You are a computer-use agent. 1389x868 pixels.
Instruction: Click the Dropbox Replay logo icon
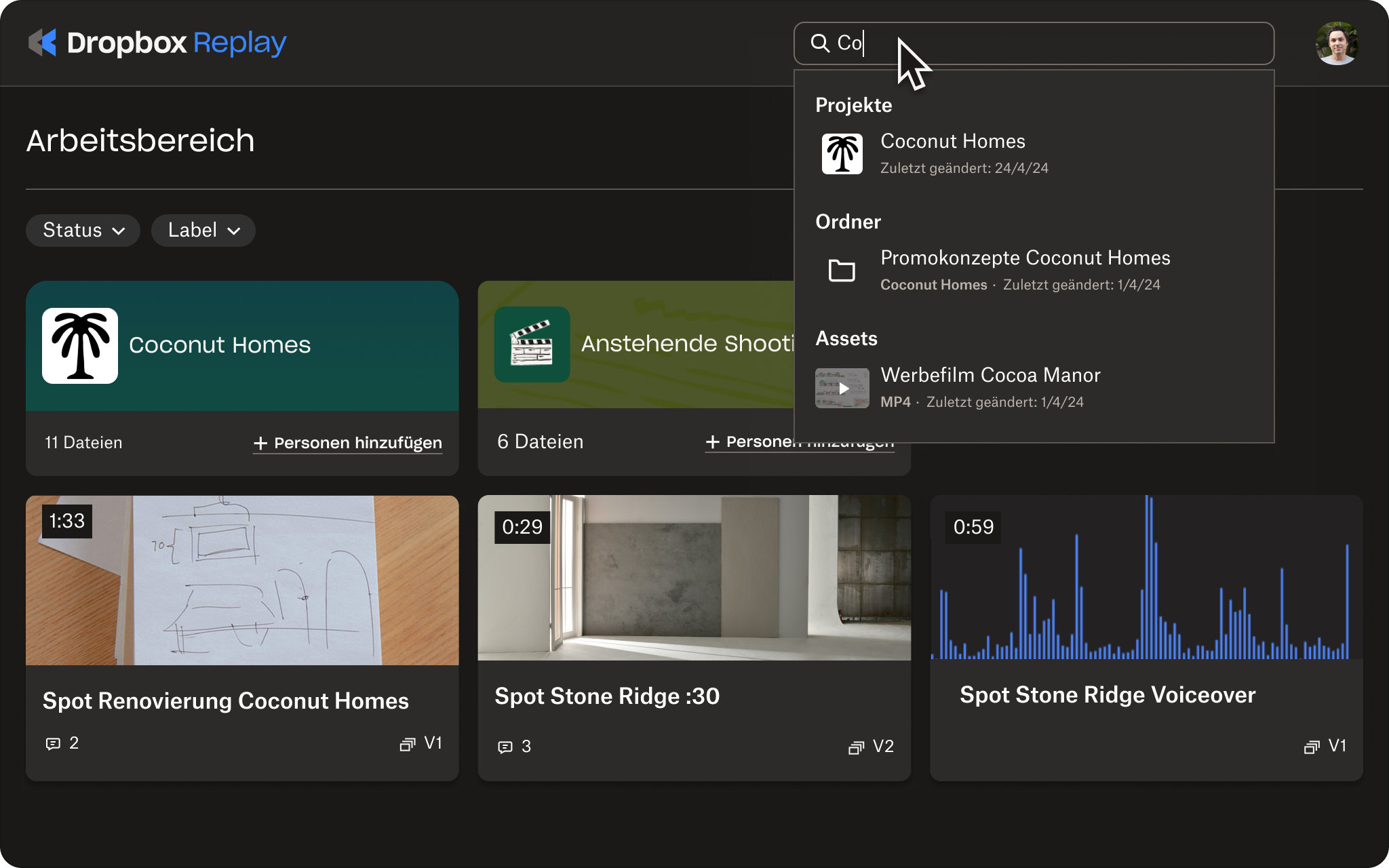pyautogui.click(x=42, y=43)
